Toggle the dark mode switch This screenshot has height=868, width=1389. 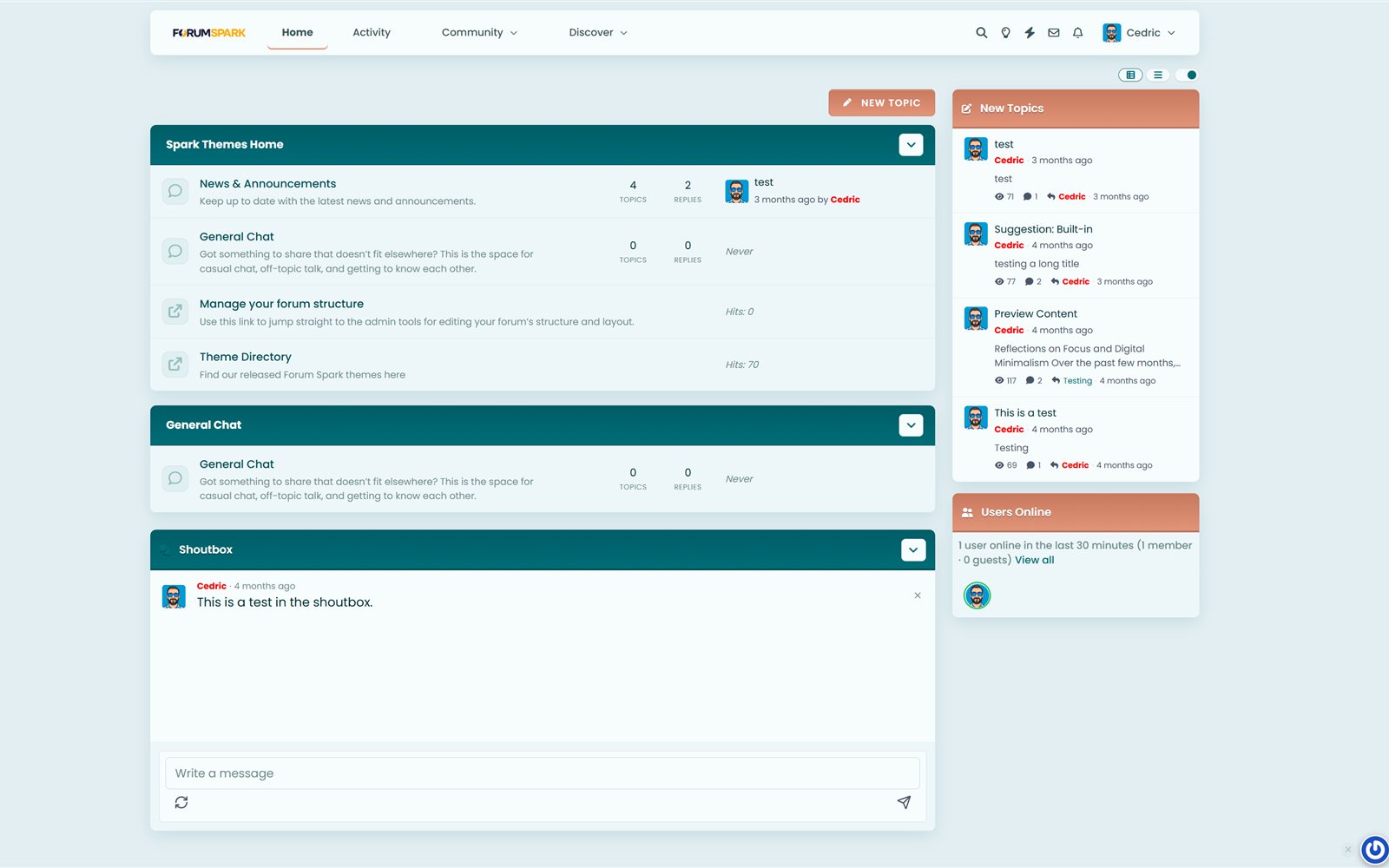1186,75
